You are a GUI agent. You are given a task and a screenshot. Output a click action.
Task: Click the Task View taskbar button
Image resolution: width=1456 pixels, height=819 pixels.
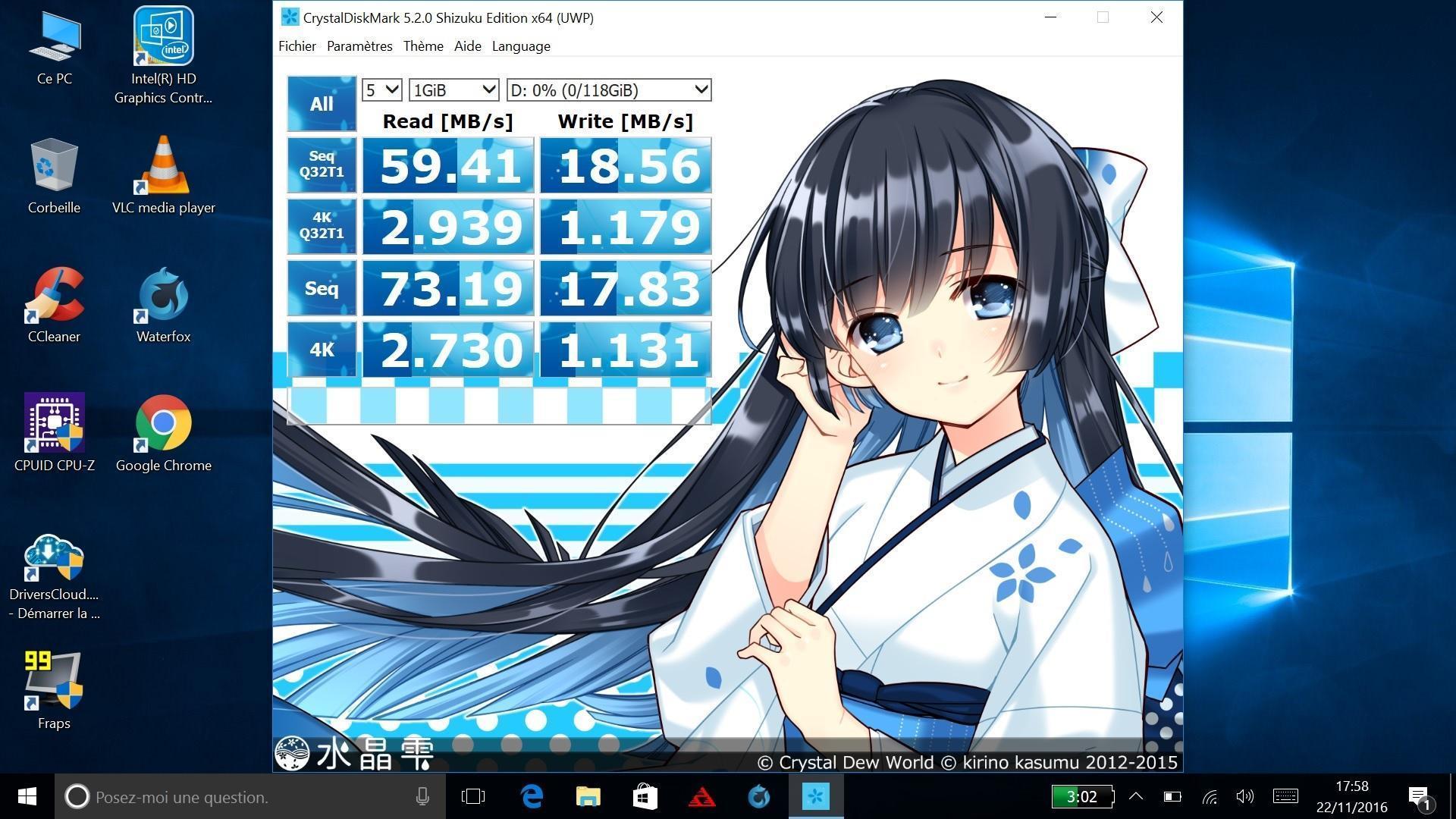coord(473,796)
